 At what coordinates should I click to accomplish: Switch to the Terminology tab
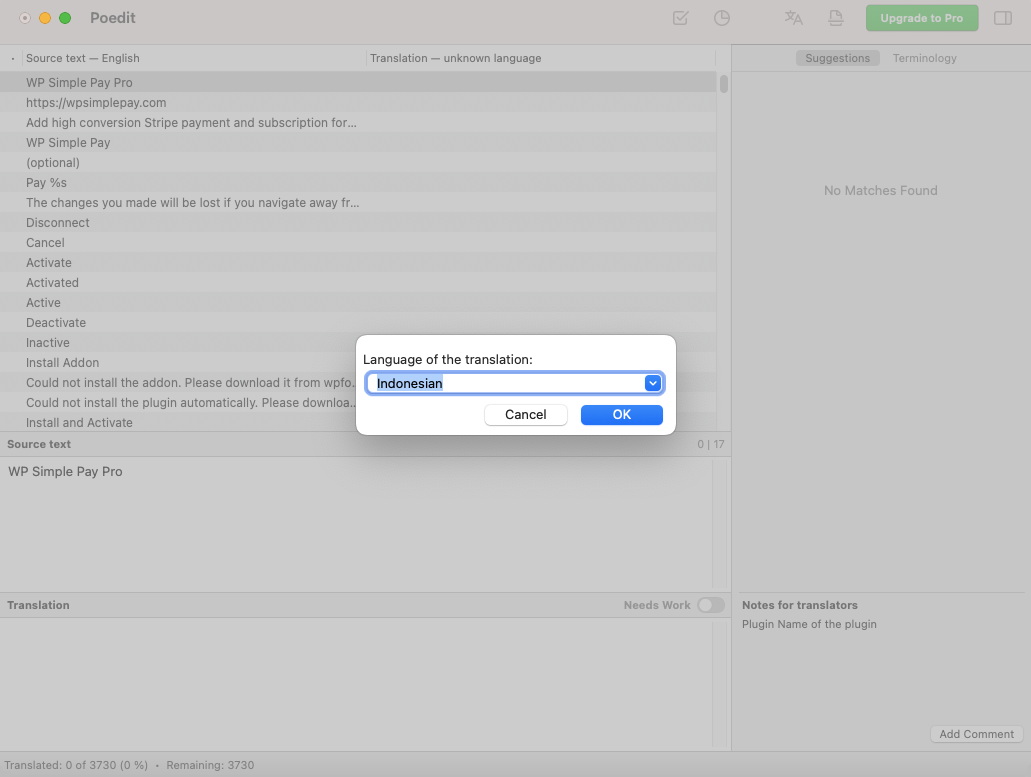click(923, 58)
